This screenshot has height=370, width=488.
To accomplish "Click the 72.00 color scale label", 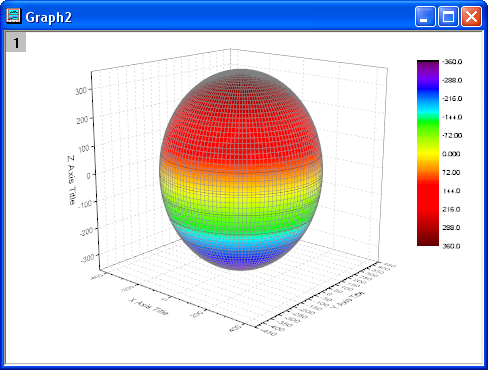I will tap(451, 172).
